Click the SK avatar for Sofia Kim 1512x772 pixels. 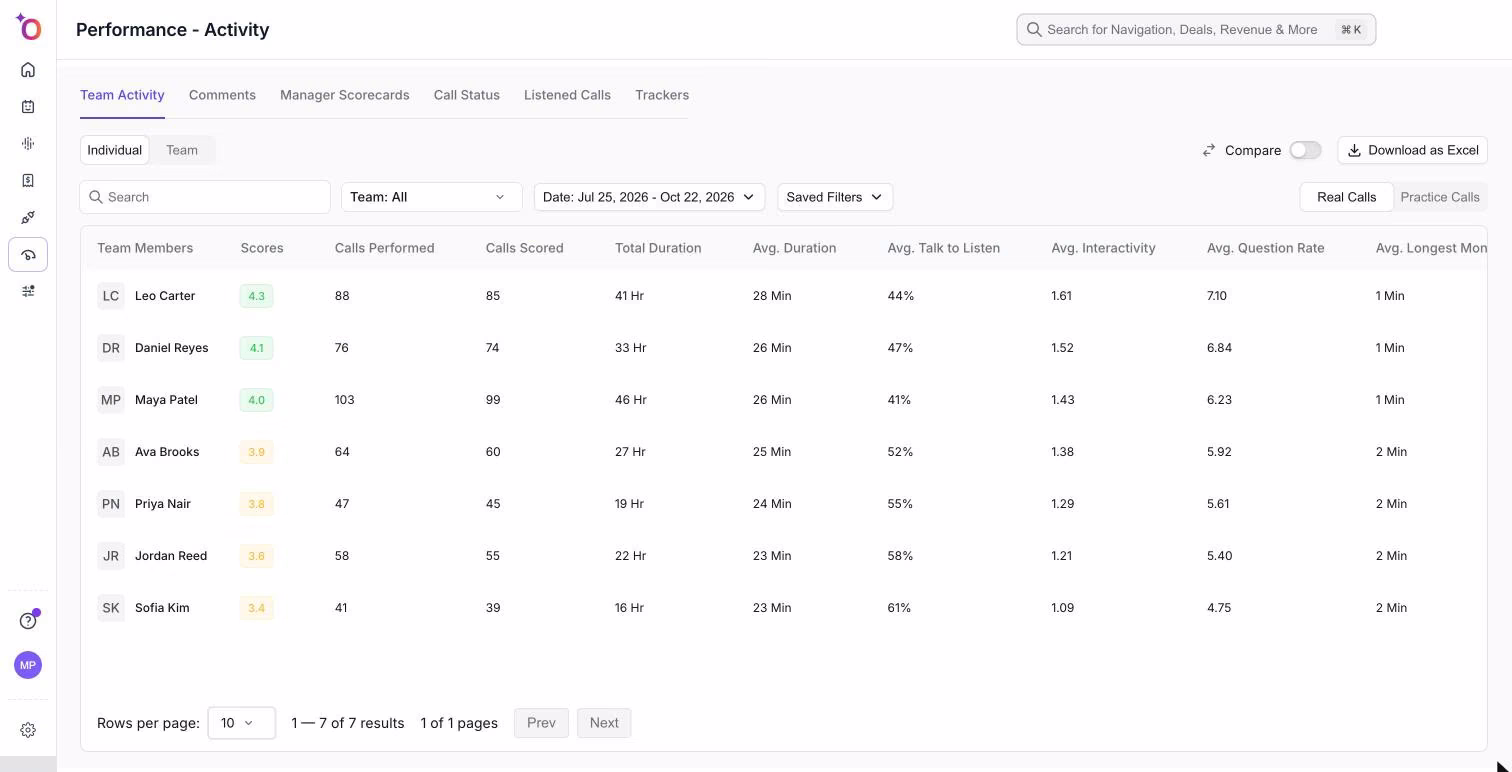point(111,608)
